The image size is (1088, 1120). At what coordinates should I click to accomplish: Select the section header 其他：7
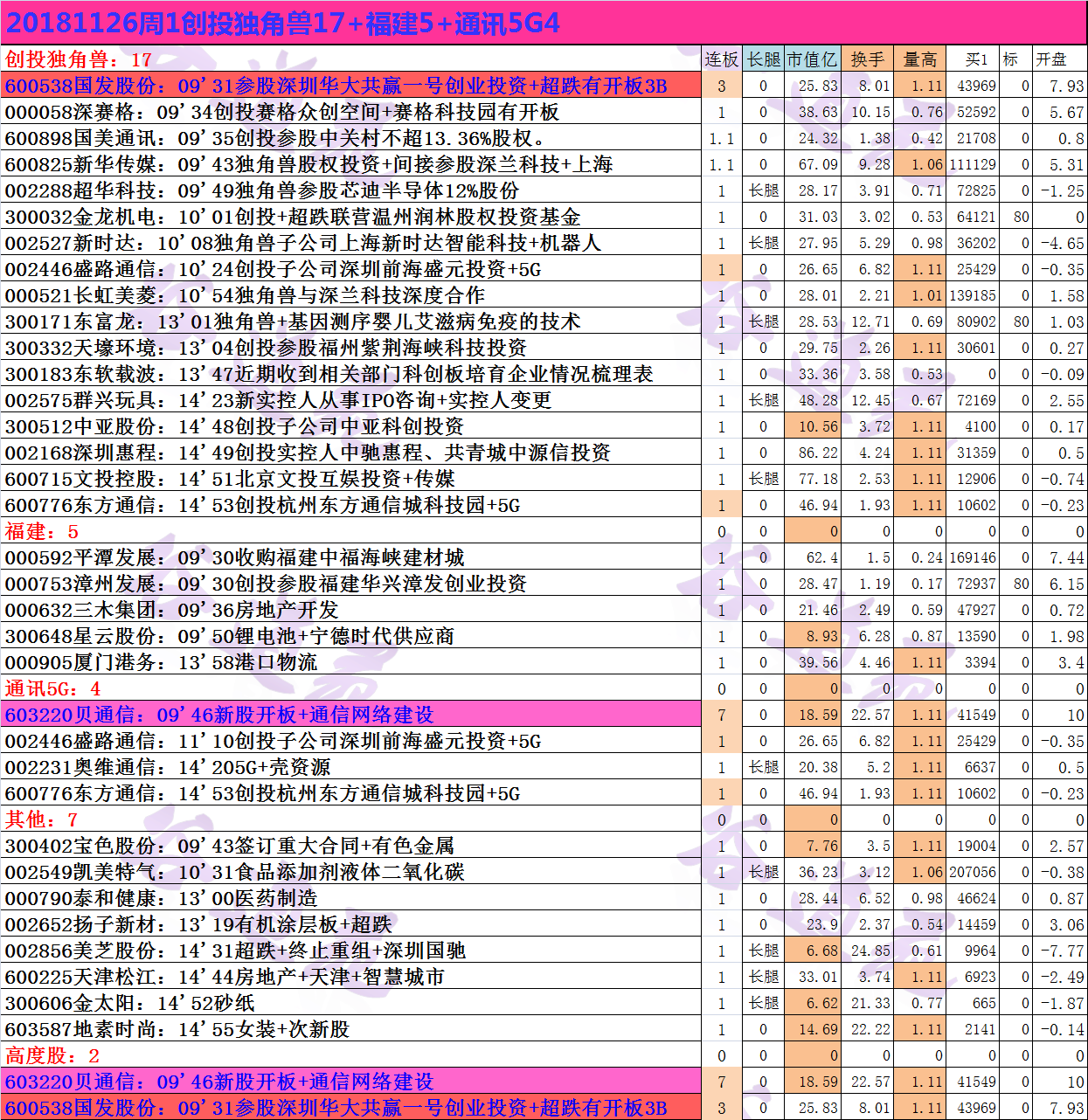coord(351,819)
